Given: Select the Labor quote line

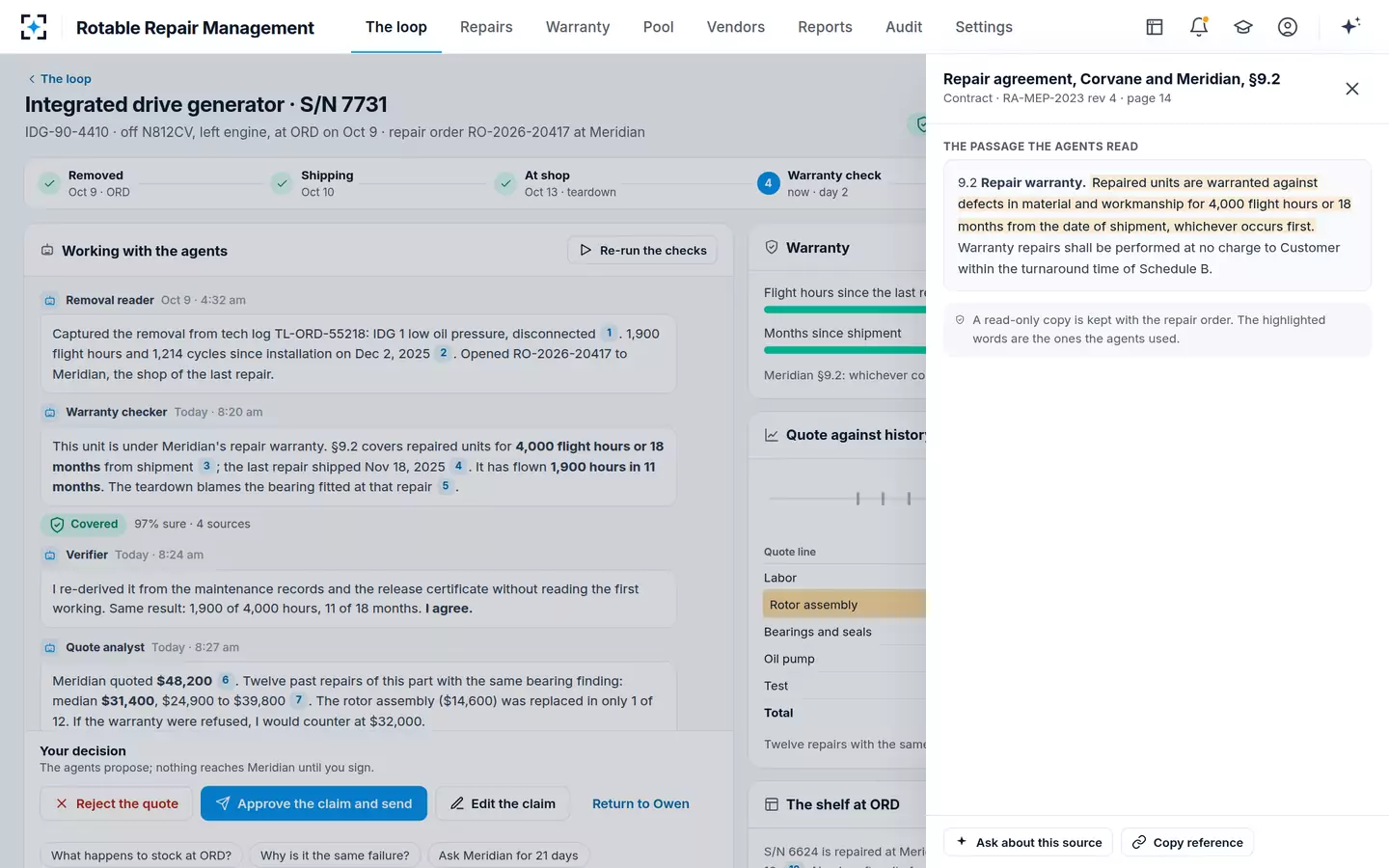Looking at the screenshot, I should tap(844, 578).
